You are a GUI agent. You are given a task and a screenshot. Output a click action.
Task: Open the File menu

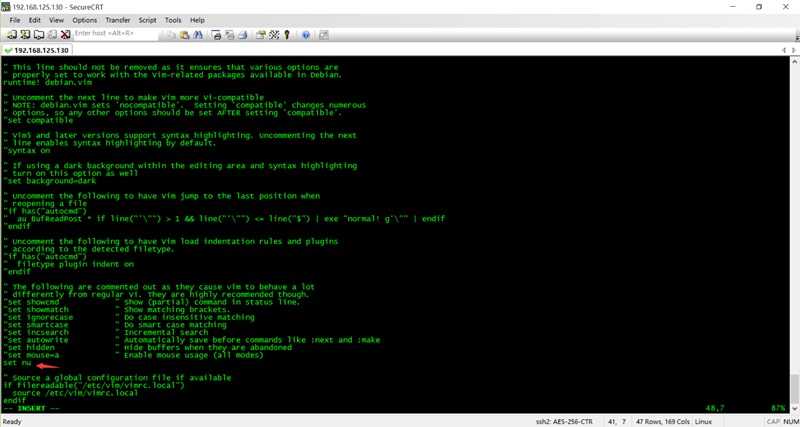pyautogui.click(x=15, y=20)
